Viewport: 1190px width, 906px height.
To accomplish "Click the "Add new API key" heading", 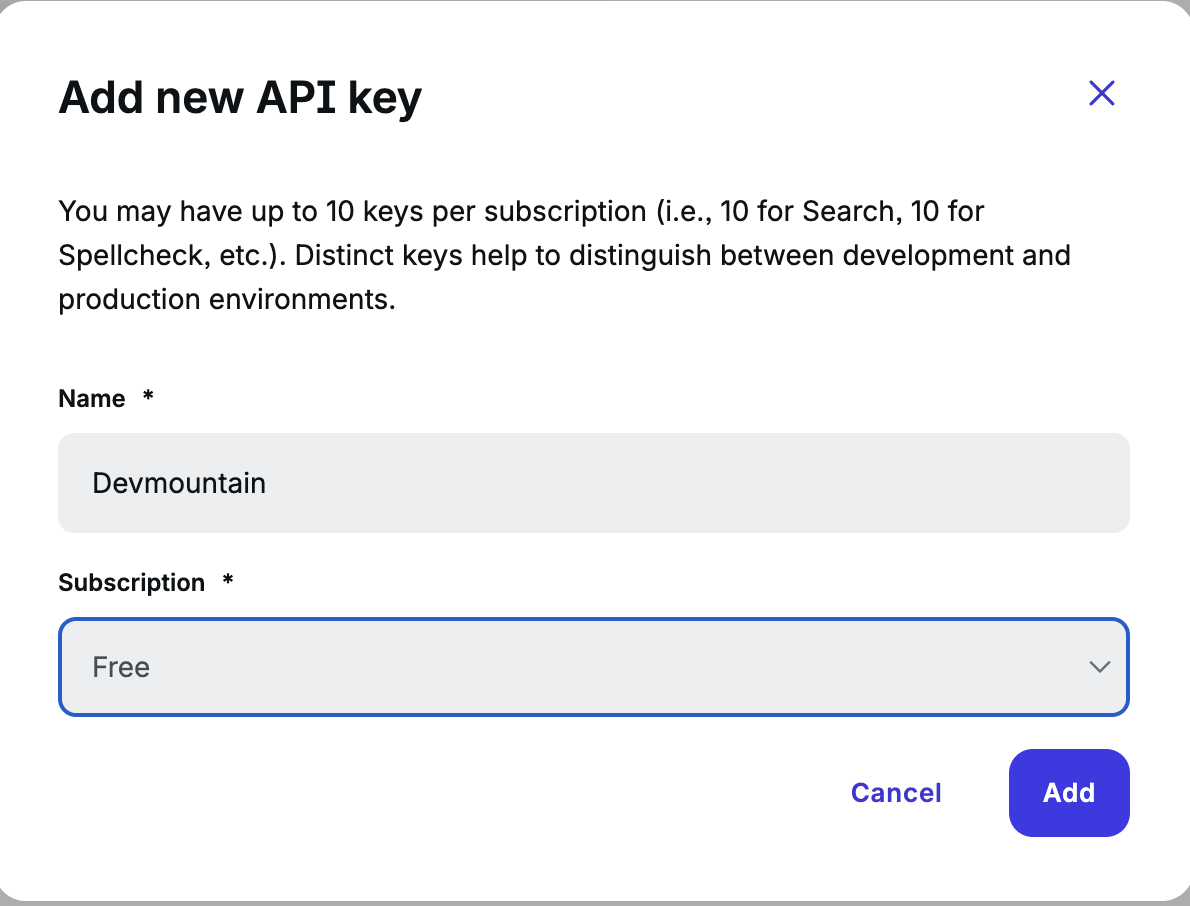I will point(240,98).
